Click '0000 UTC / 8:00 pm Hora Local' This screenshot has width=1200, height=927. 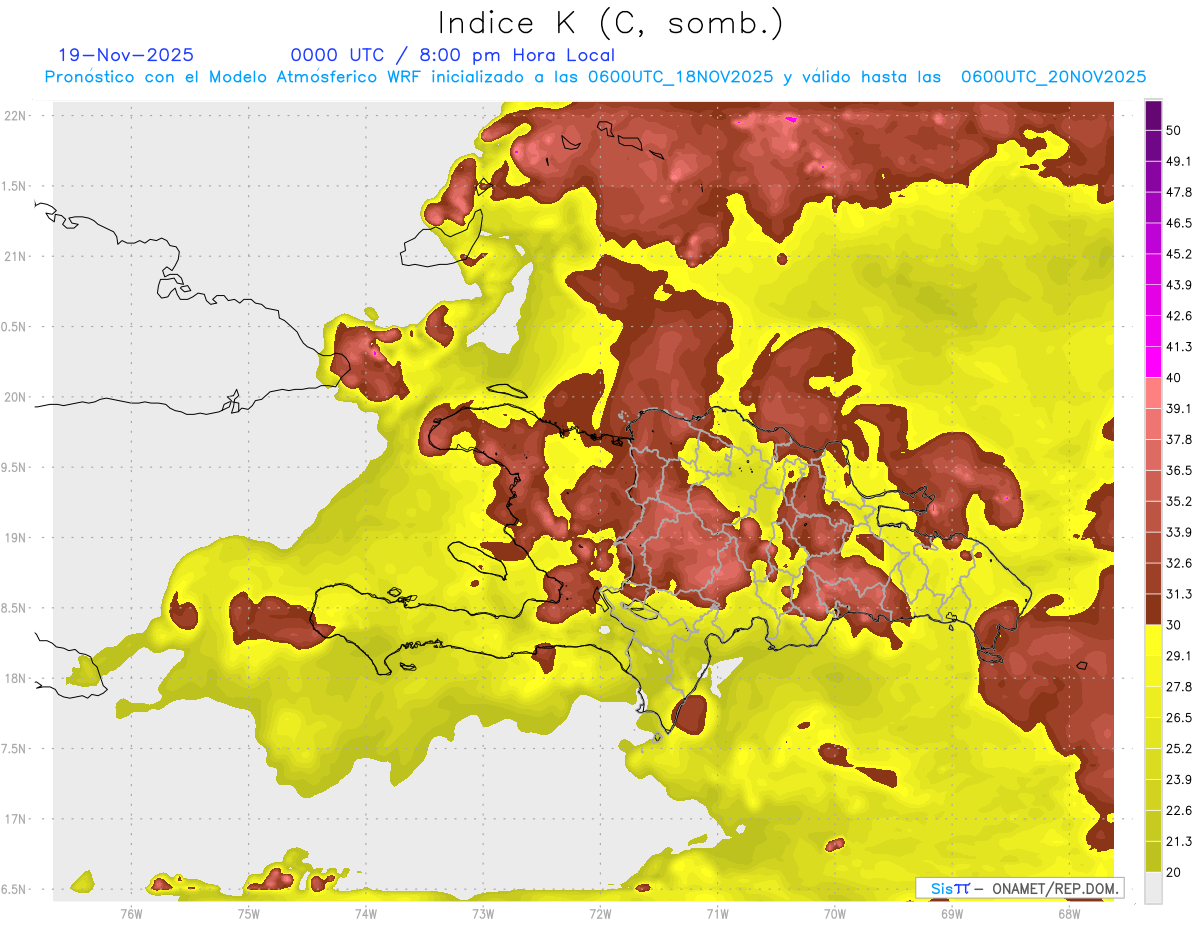(452, 55)
